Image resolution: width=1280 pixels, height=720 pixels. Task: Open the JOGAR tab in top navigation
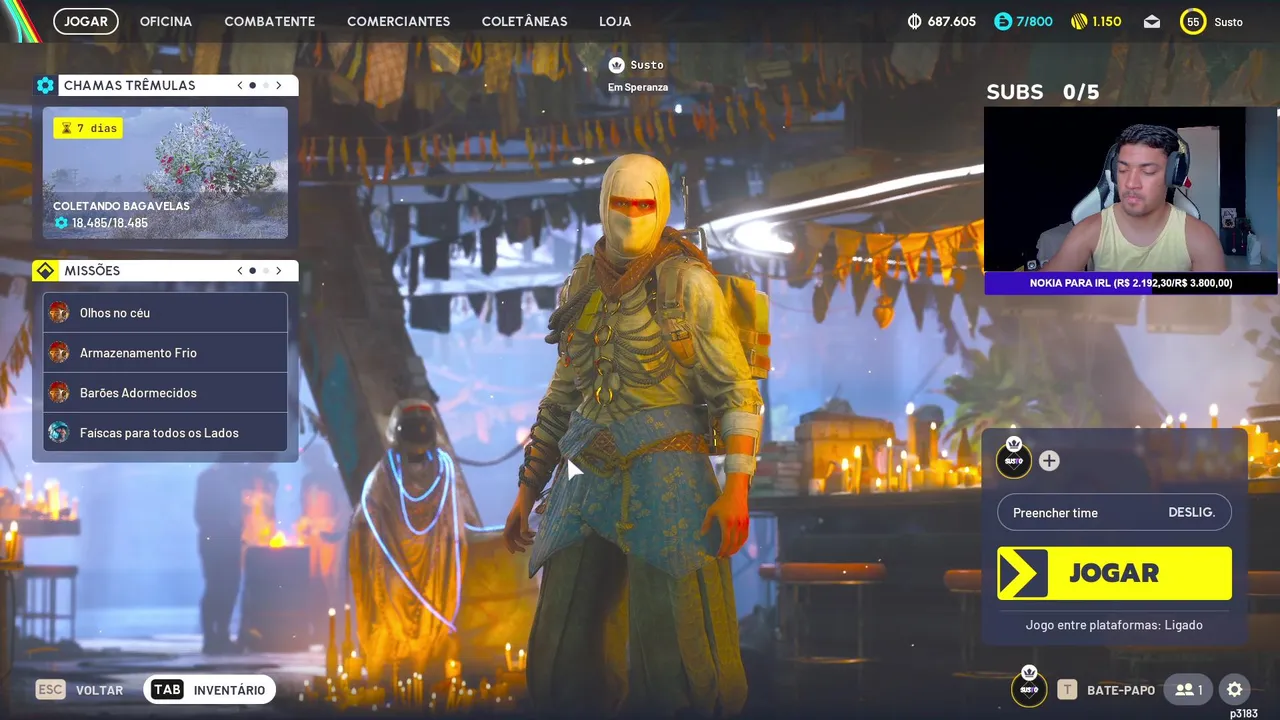coord(86,21)
